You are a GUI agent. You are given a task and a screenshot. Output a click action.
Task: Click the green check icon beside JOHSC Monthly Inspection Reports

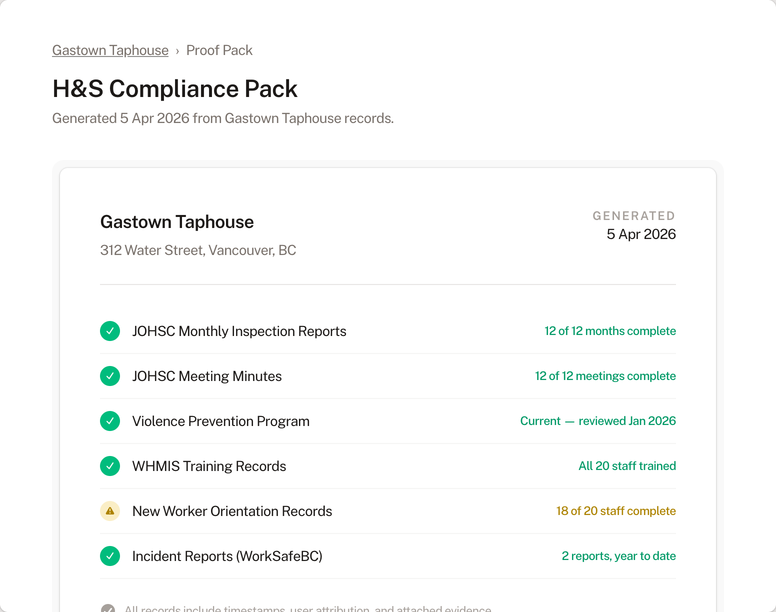click(110, 331)
